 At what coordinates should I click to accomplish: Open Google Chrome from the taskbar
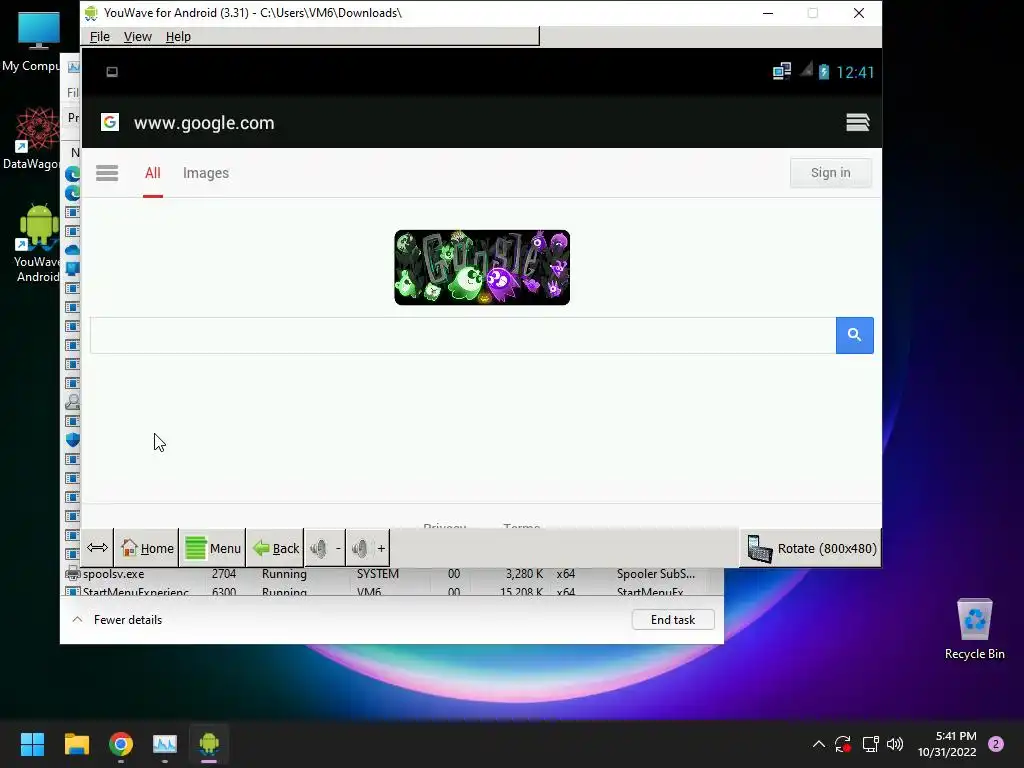click(x=121, y=744)
